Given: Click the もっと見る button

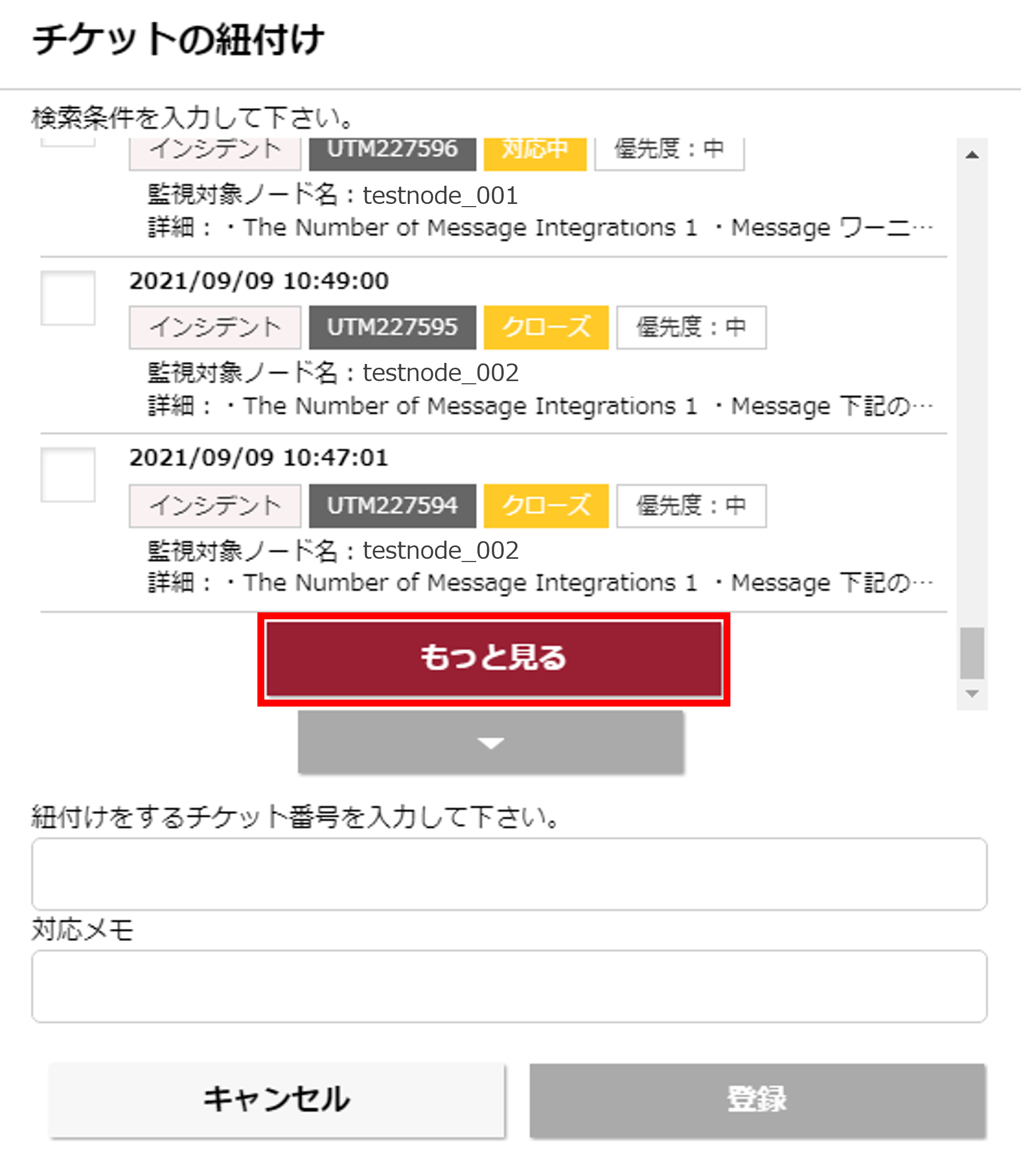Looking at the screenshot, I should coord(493,658).
